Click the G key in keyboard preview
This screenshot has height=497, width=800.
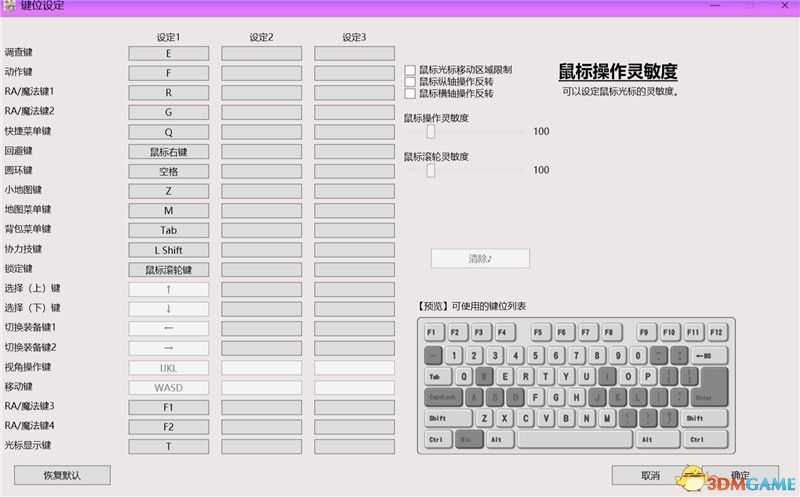pyautogui.click(x=556, y=397)
